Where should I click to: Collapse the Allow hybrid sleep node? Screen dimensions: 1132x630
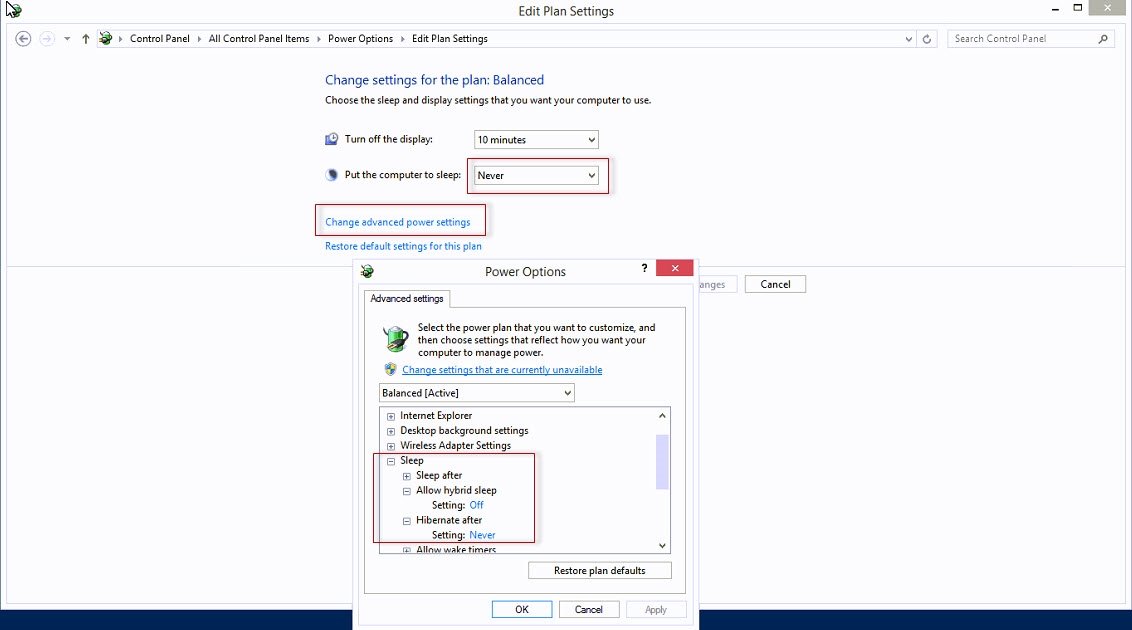coord(407,491)
